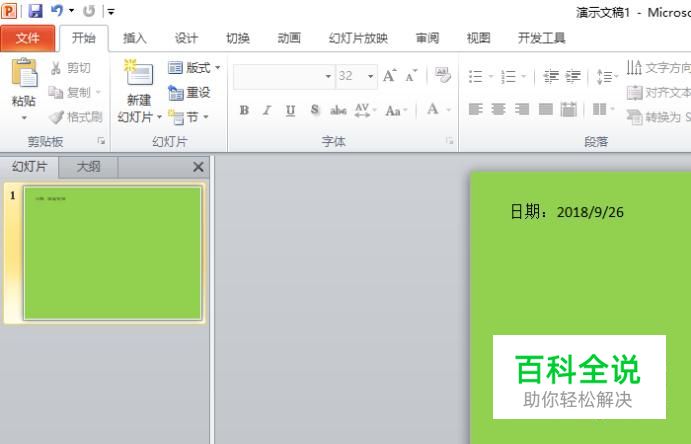Switch to the 开始 (Home) ribbon tab
The width and height of the screenshot is (691, 444).
[84, 38]
